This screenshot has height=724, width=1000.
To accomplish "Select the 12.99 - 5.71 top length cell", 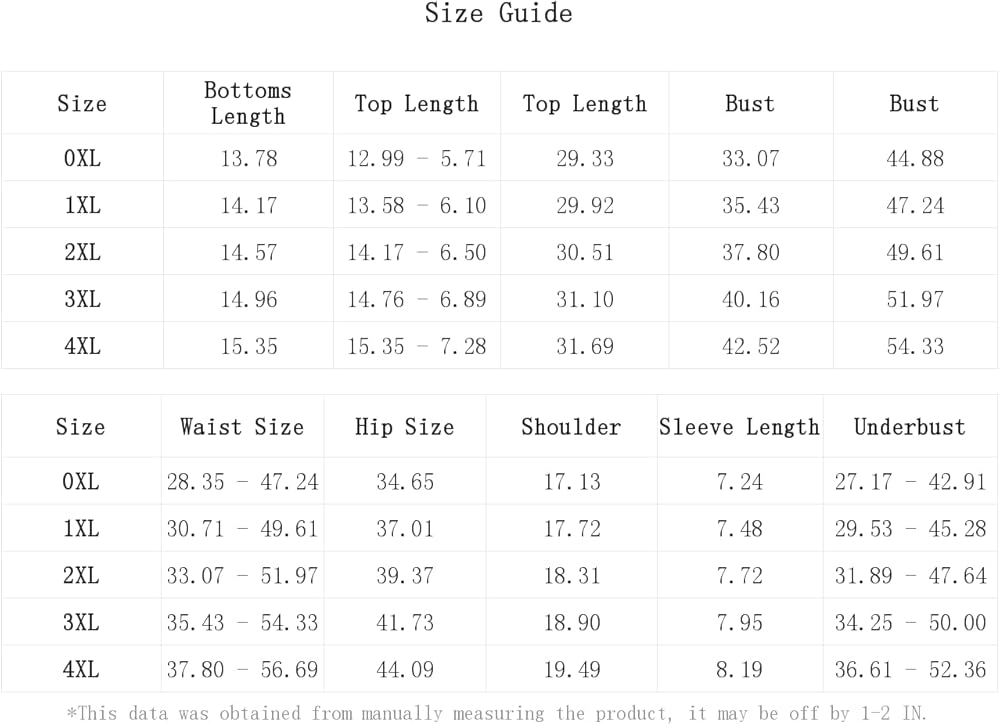I will coord(416,158).
